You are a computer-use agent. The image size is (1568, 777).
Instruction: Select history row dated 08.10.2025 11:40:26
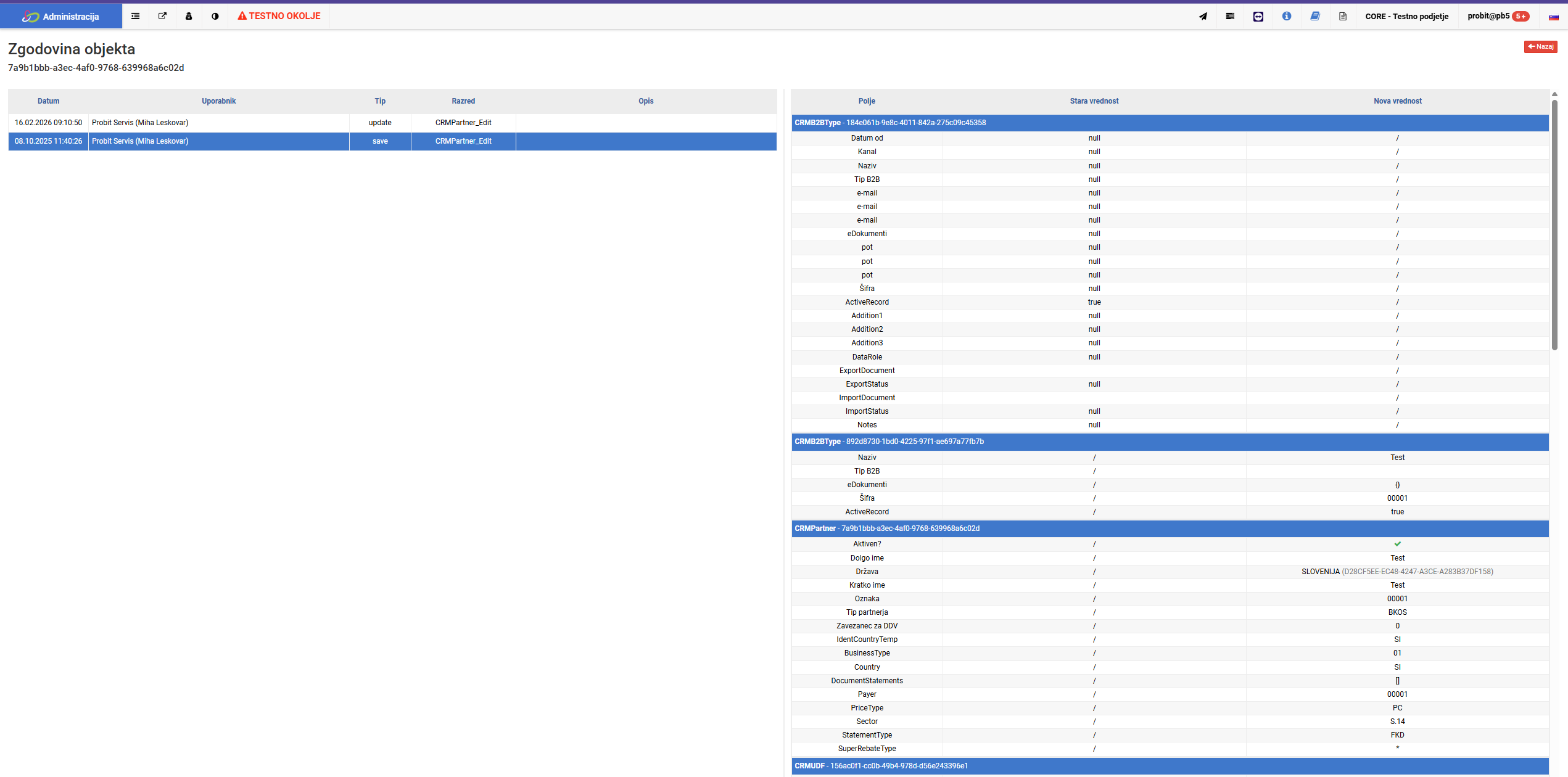point(392,141)
